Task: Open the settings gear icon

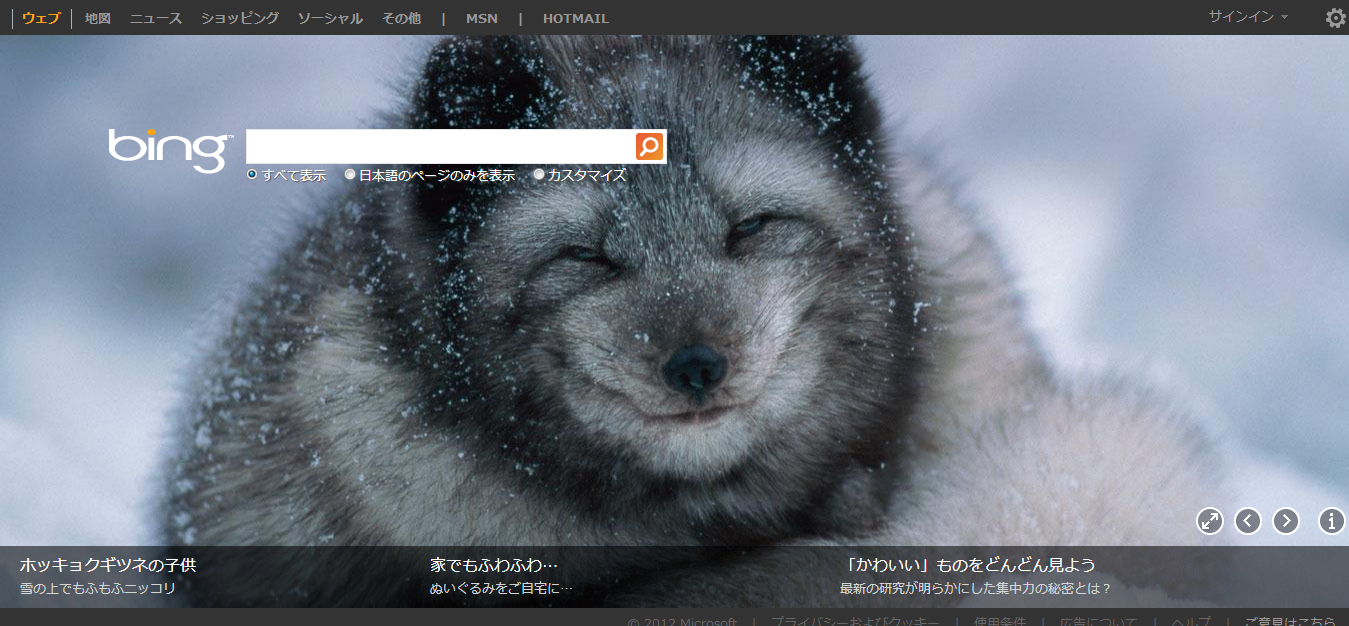Action: [1335, 18]
